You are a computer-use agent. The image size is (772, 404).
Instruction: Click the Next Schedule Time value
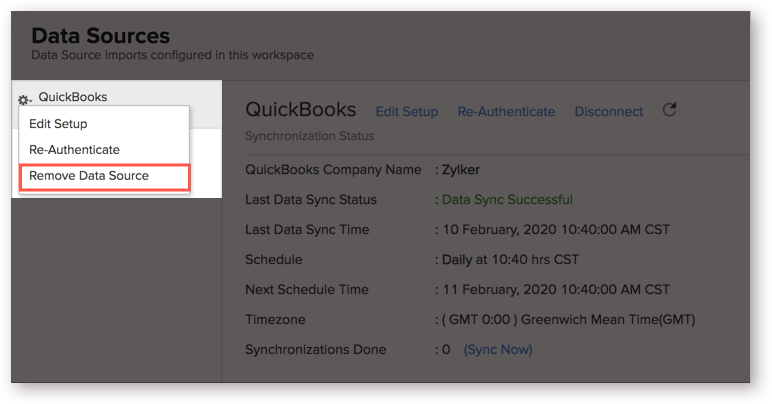[556, 289]
